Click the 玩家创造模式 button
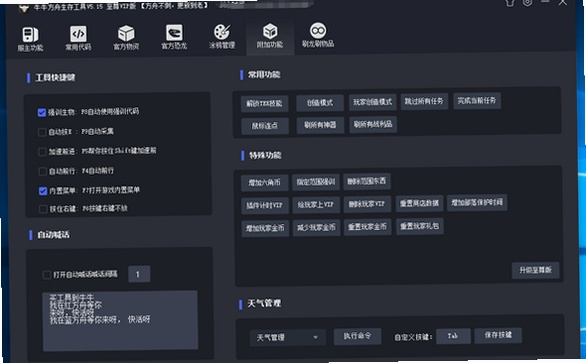Image resolution: width=586 pixels, height=363 pixels. [372, 102]
